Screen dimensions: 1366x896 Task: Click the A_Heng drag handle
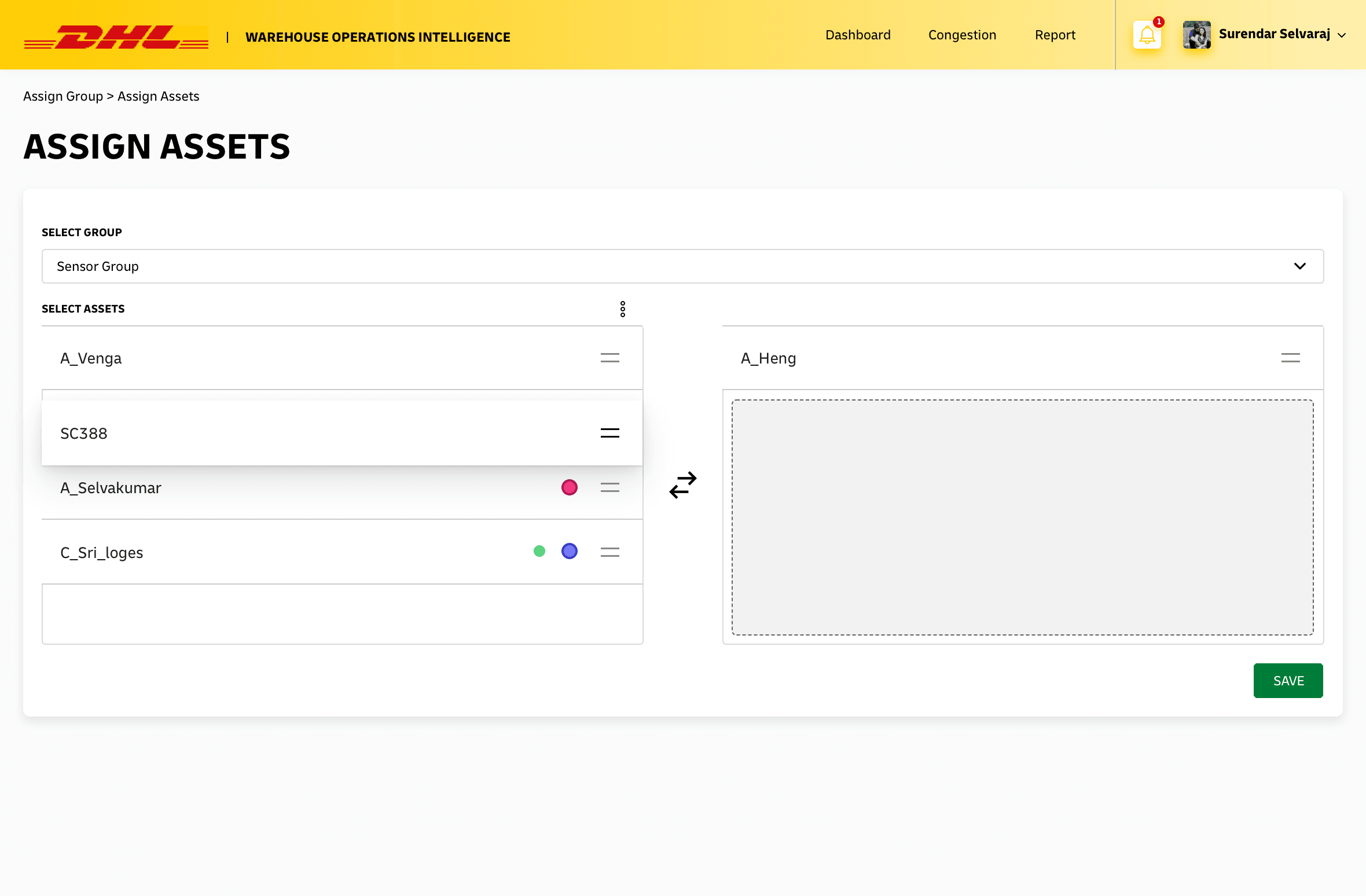[1291, 358]
